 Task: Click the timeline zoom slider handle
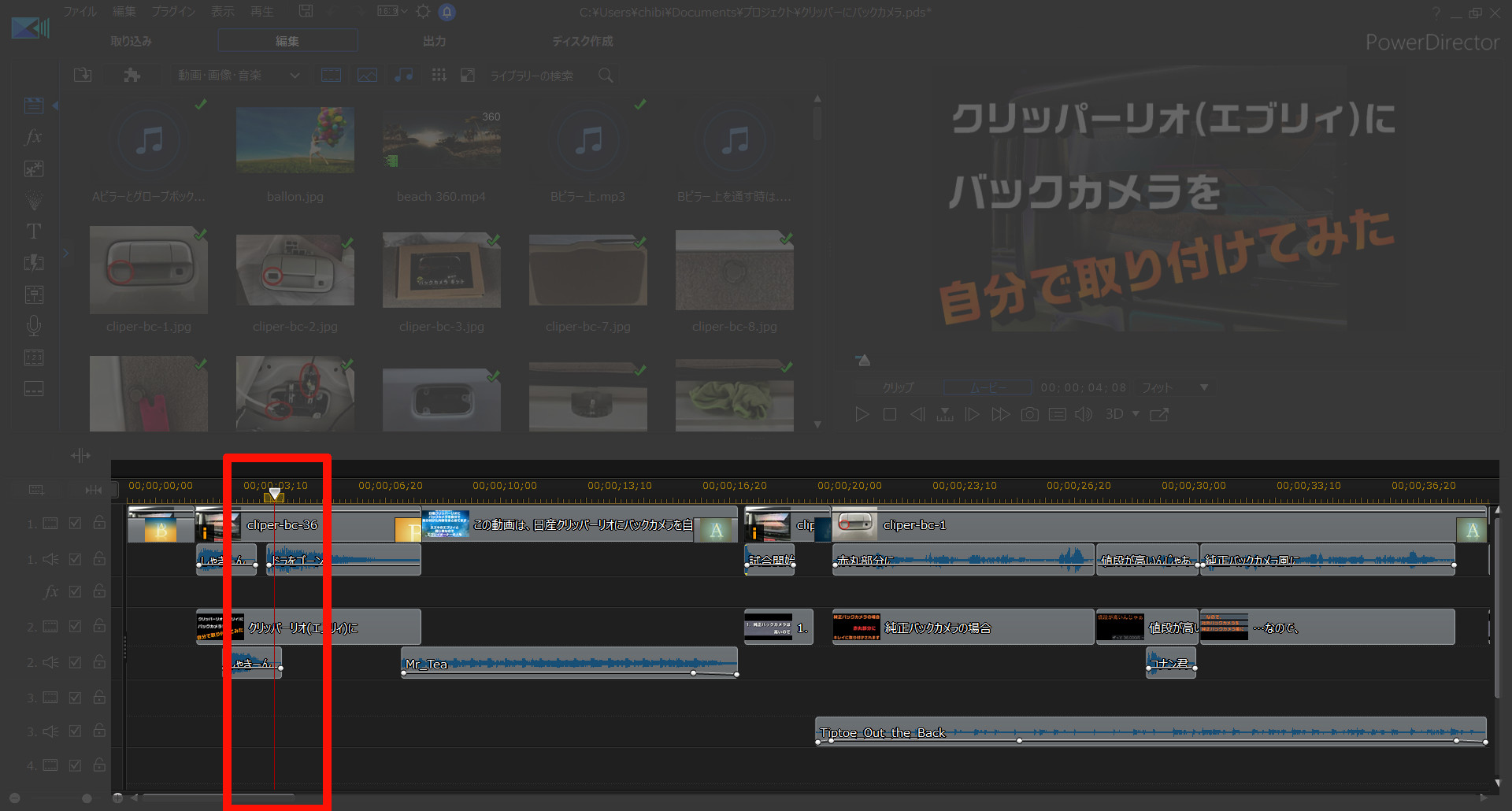pyautogui.click(x=87, y=798)
